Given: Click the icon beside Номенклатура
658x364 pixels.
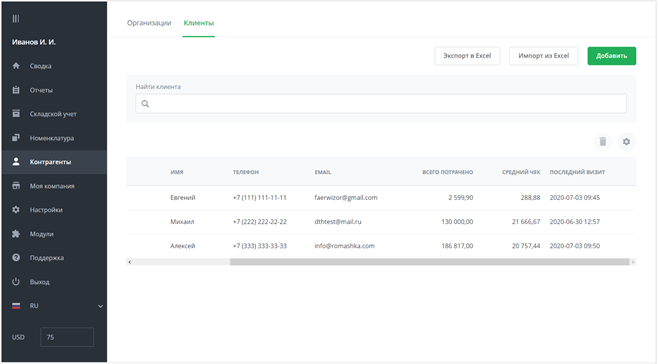Looking at the screenshot, I should point(16,138).
